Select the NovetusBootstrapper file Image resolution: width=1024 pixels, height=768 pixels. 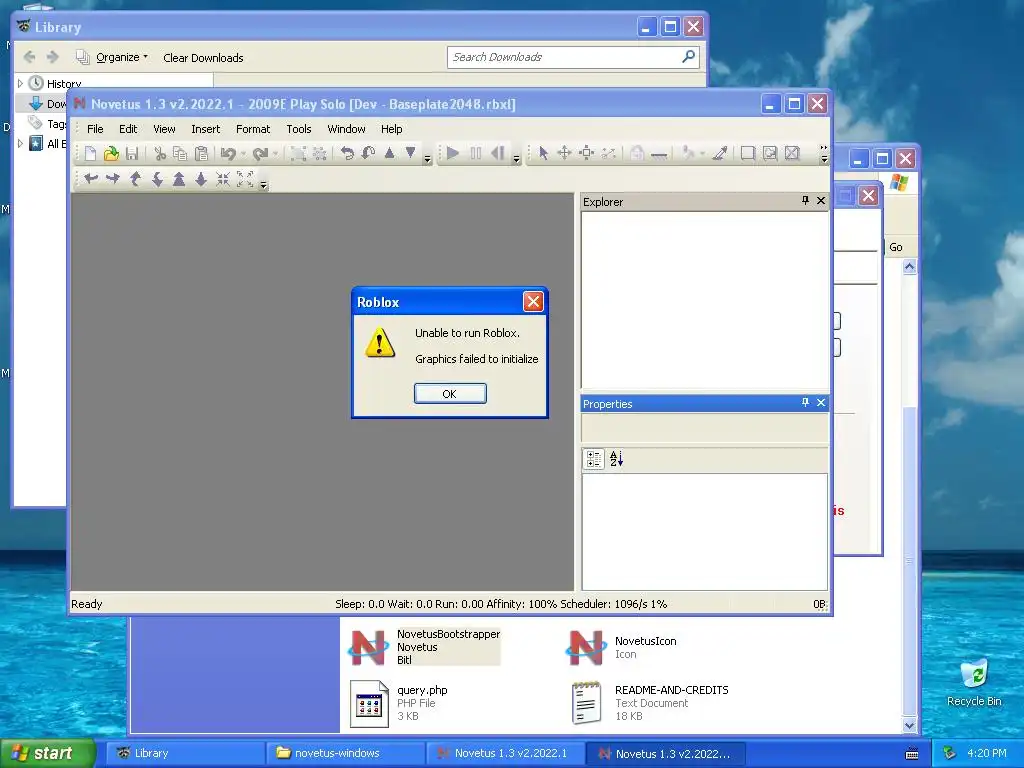point(424,647)
